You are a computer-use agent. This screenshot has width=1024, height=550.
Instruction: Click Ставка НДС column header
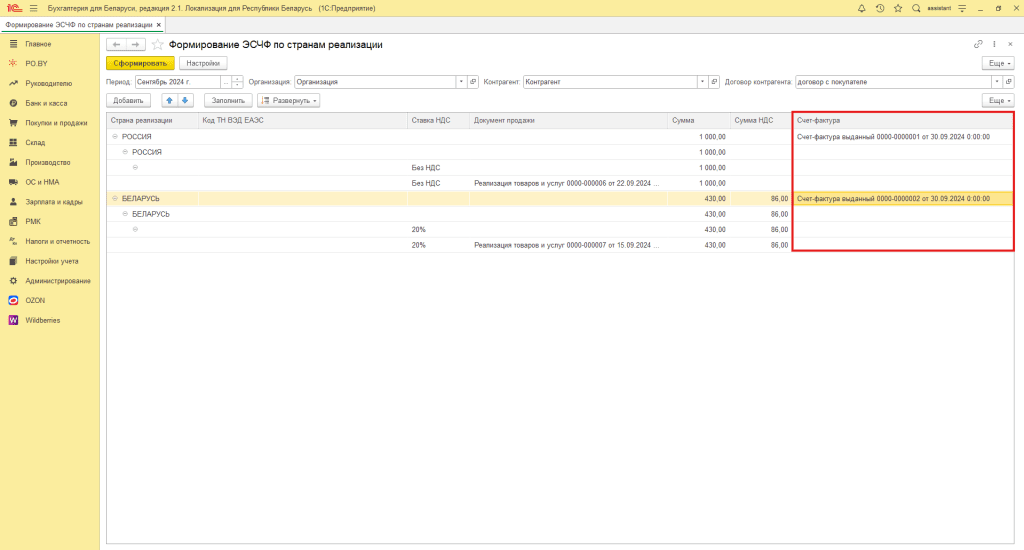click(x=438, y=120)
